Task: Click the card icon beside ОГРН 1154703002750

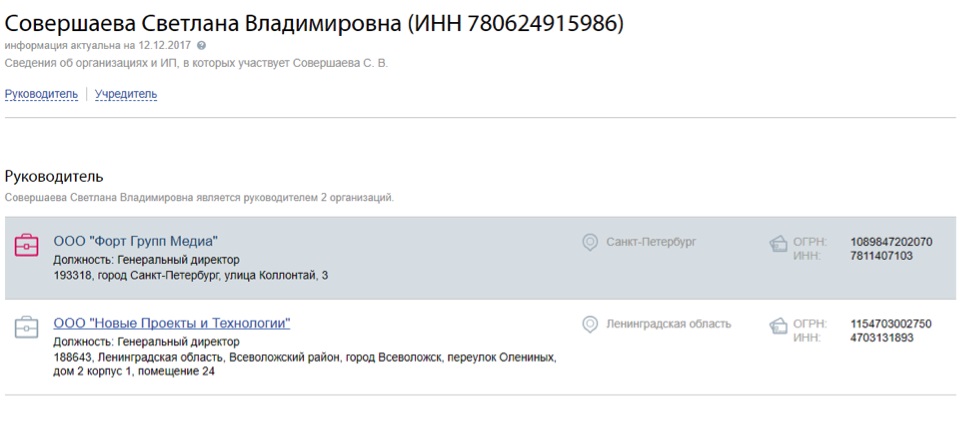Action: (x=778, y=325)
